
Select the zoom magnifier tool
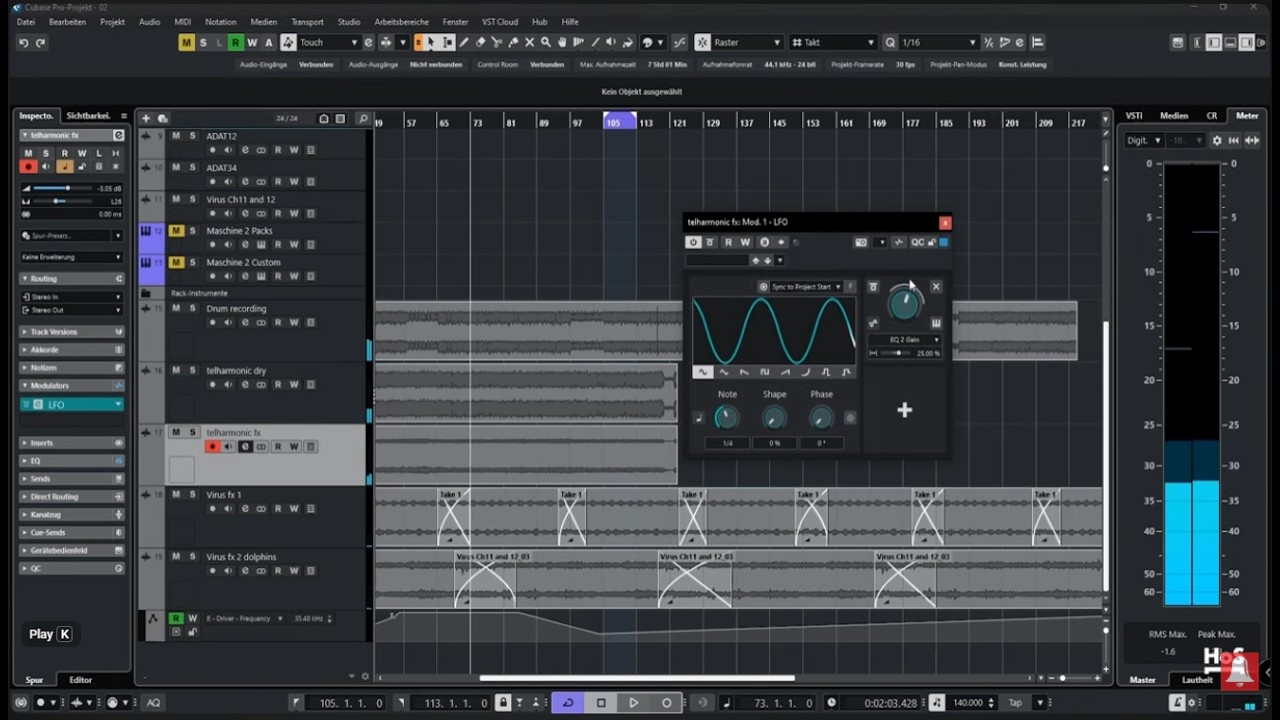(546, 42)
